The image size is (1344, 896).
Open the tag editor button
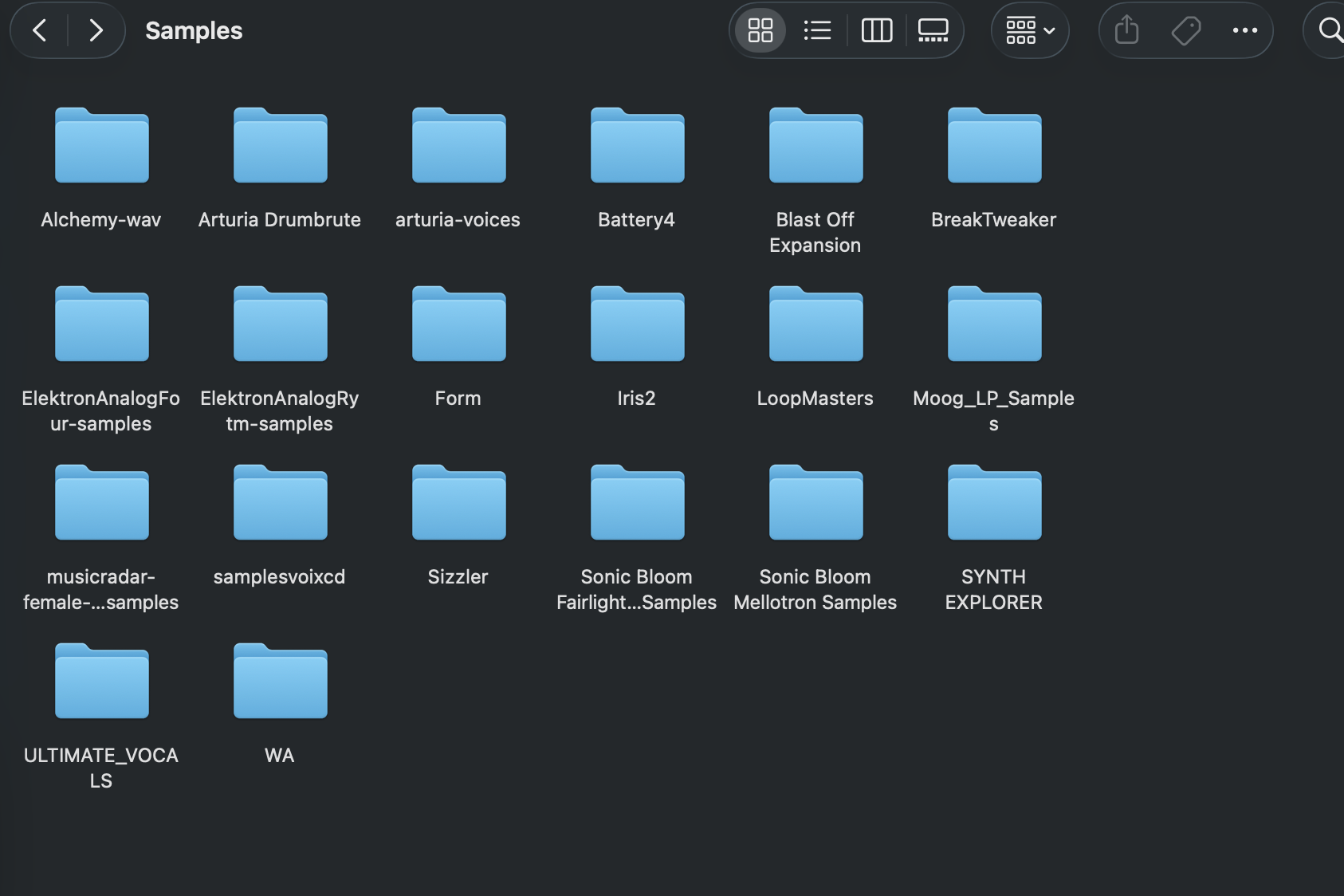click(x=1186, y=31)
